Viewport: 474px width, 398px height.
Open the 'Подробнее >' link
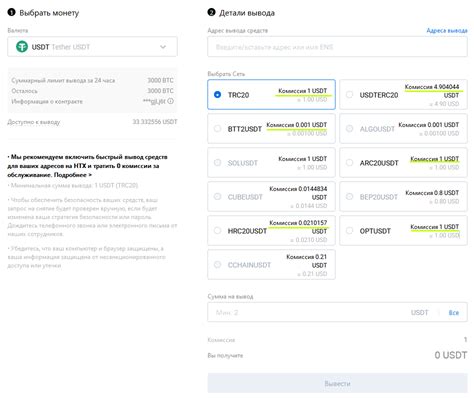tap(73, 175)
